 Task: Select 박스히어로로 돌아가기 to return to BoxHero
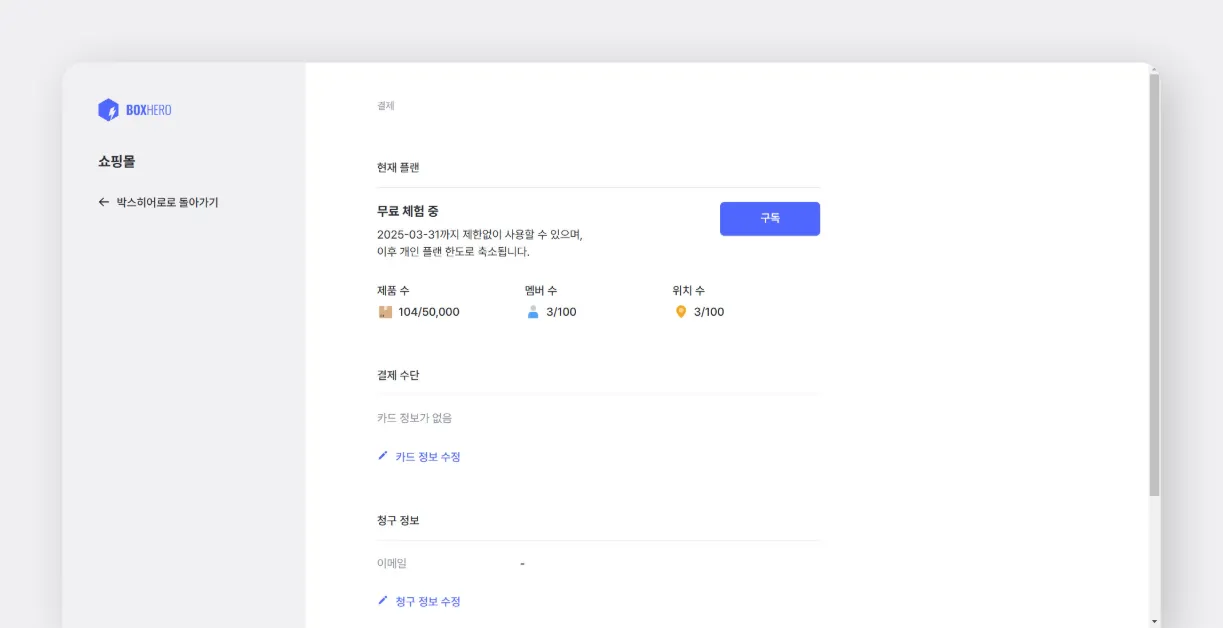(x=165, y=201)
